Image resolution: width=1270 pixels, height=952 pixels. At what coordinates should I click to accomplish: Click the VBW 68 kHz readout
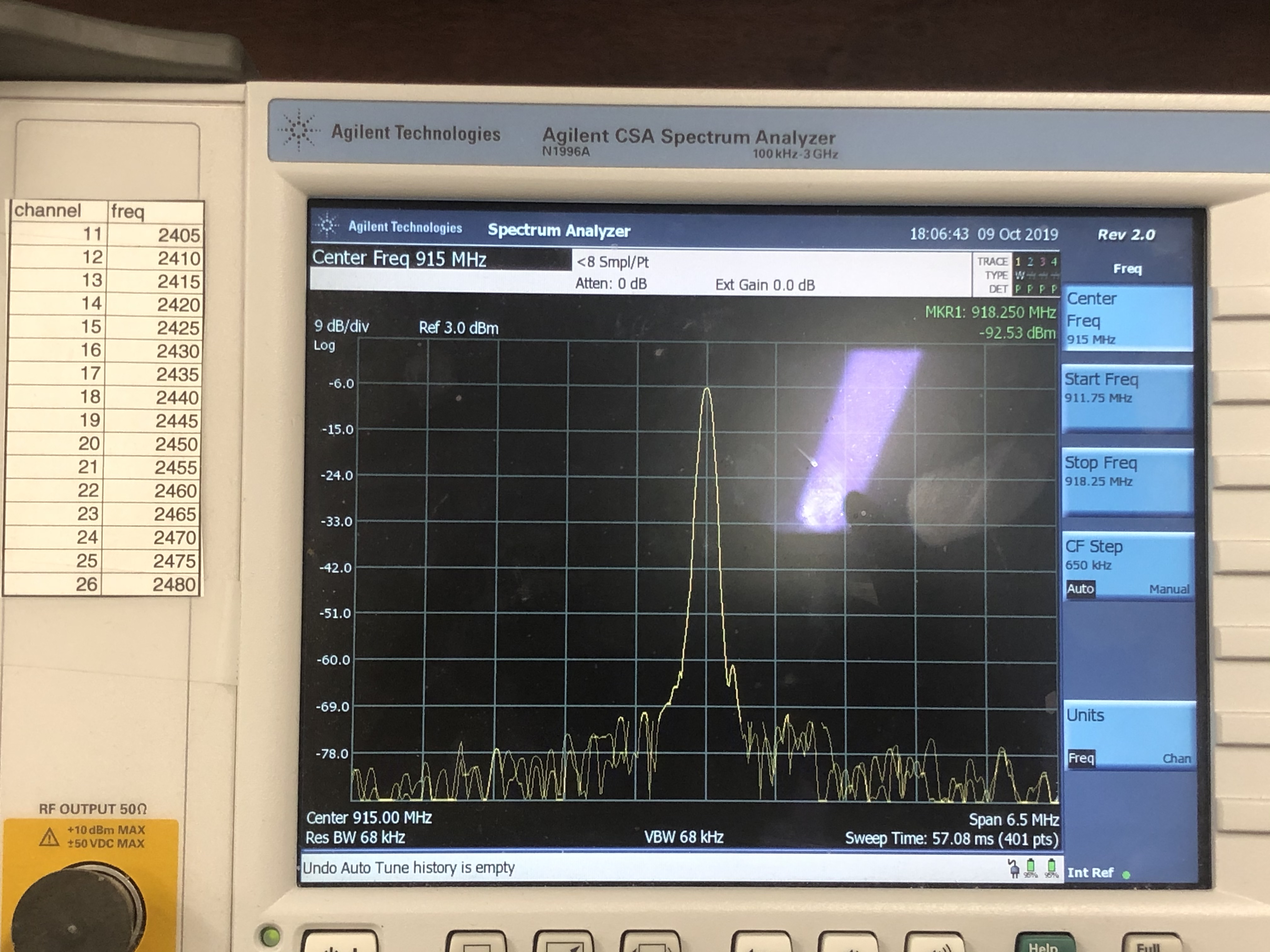click(x=683, y=837)
